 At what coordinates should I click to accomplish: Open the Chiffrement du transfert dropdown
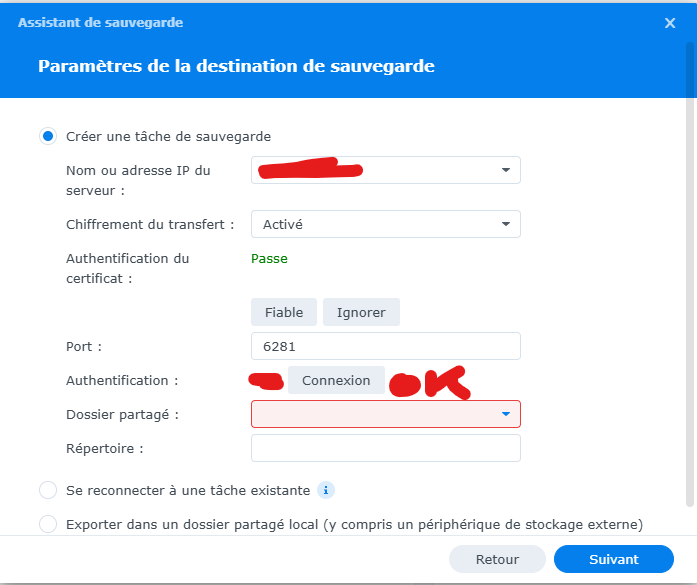point(505,224)
